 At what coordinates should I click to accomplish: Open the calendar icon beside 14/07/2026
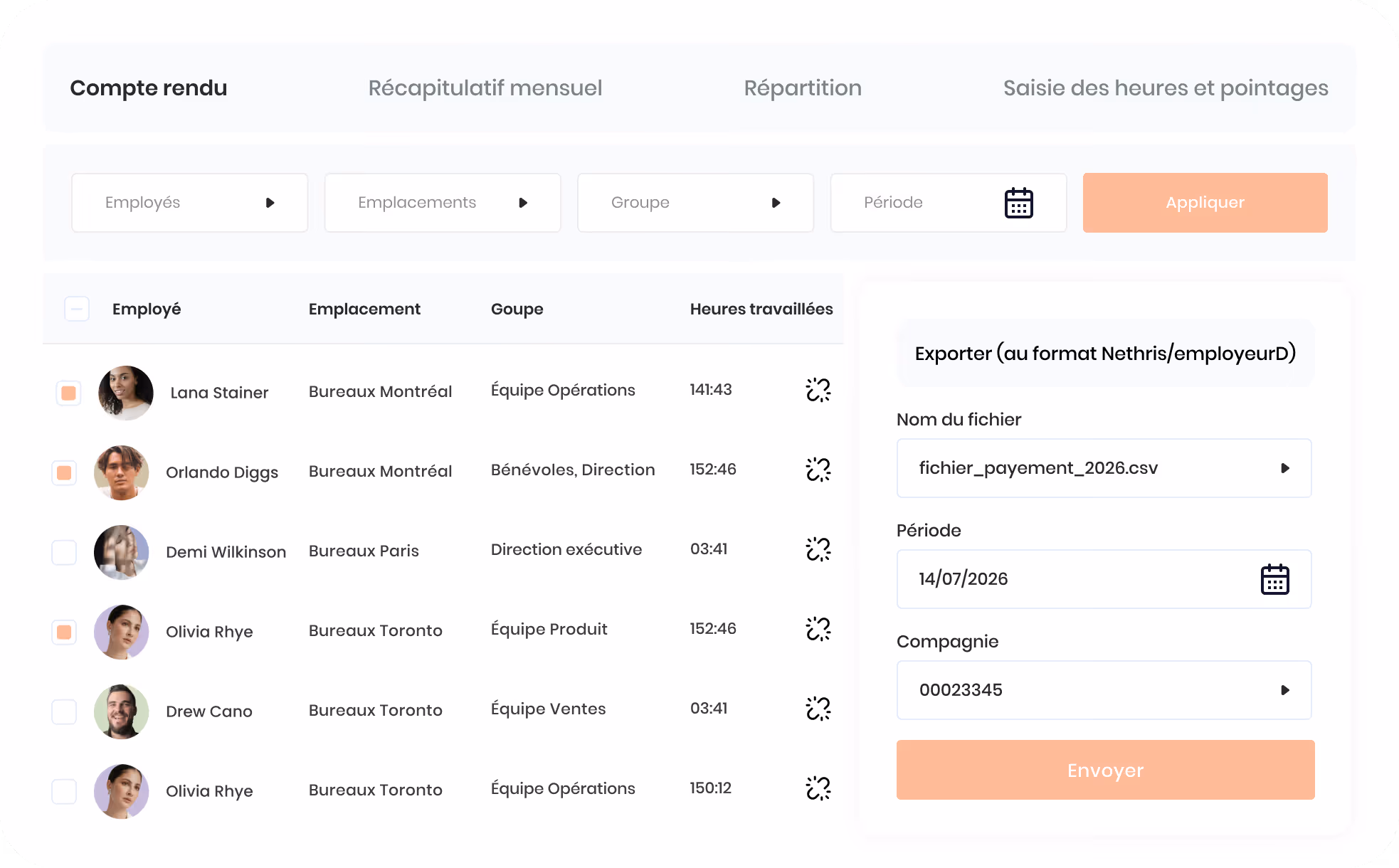pos(1274,579)
